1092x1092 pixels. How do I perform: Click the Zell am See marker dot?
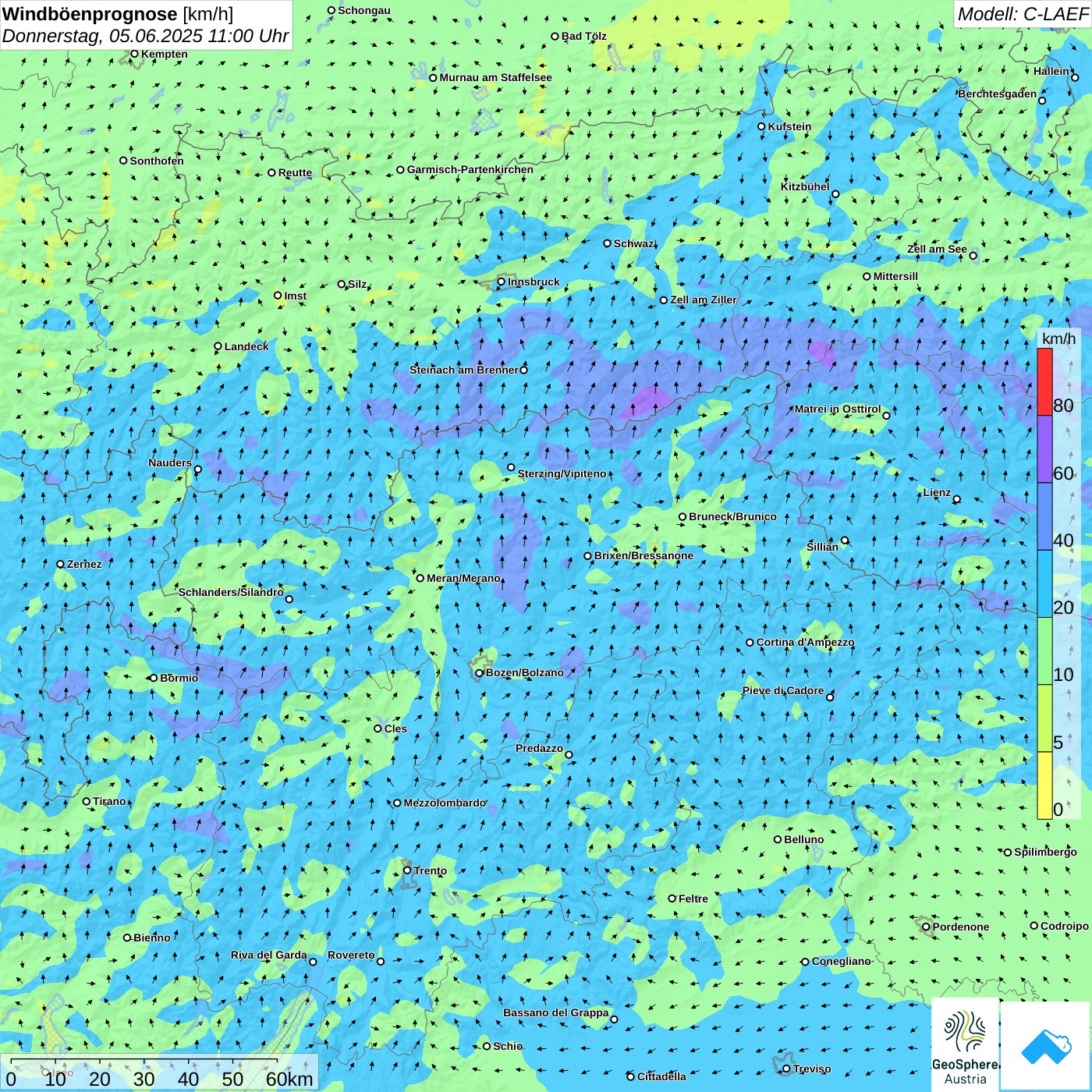(x=973, y=256)
